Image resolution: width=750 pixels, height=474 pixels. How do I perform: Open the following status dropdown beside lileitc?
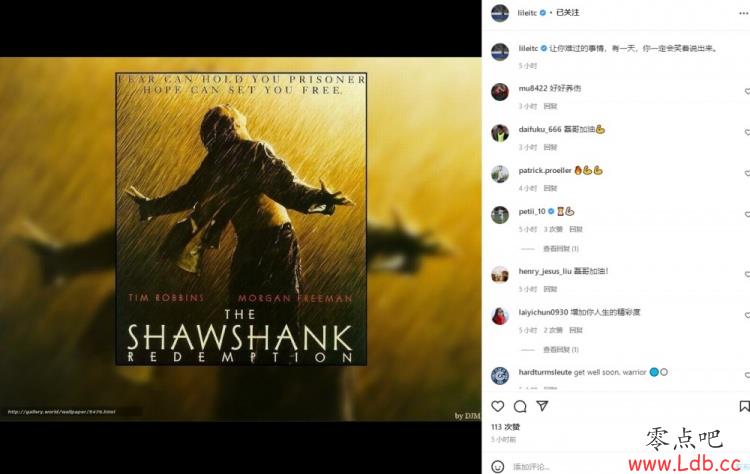(567, 13)
